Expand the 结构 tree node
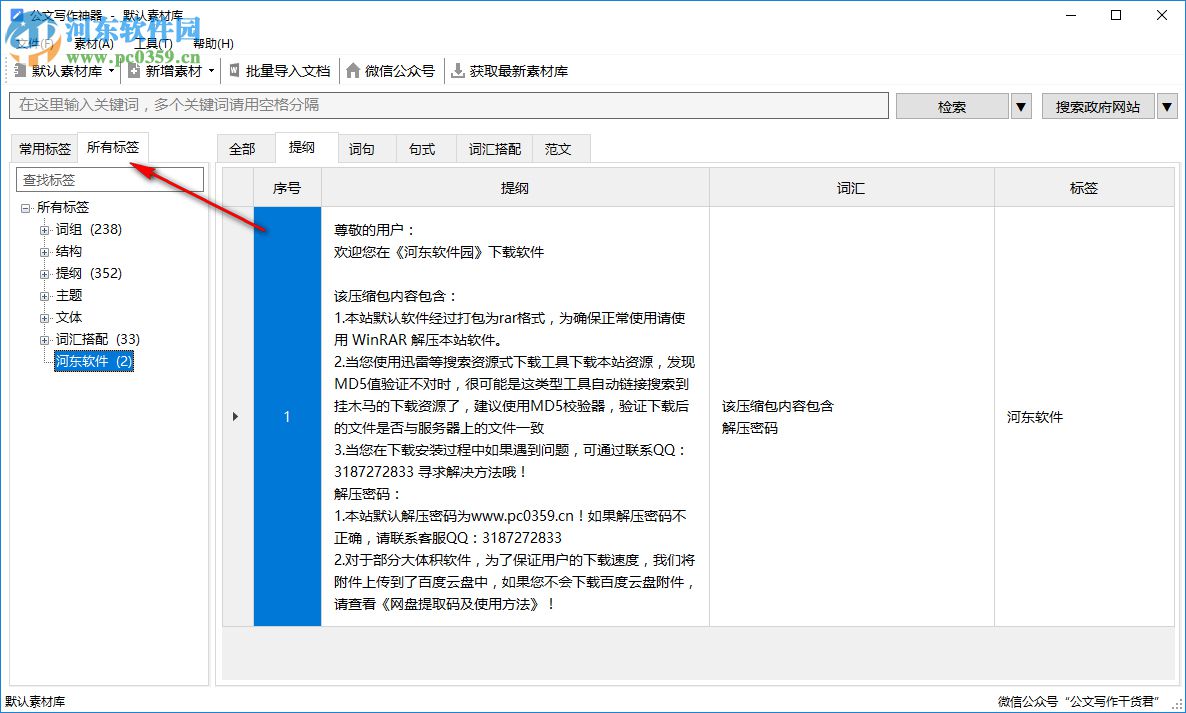Screen dimensions: 1186x713 (45, 252)
